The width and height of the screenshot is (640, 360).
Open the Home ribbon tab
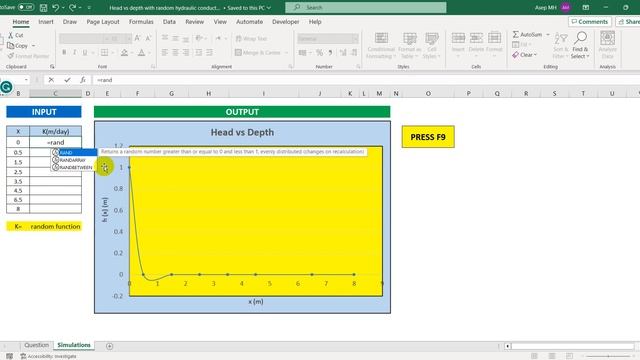point(20,22)
